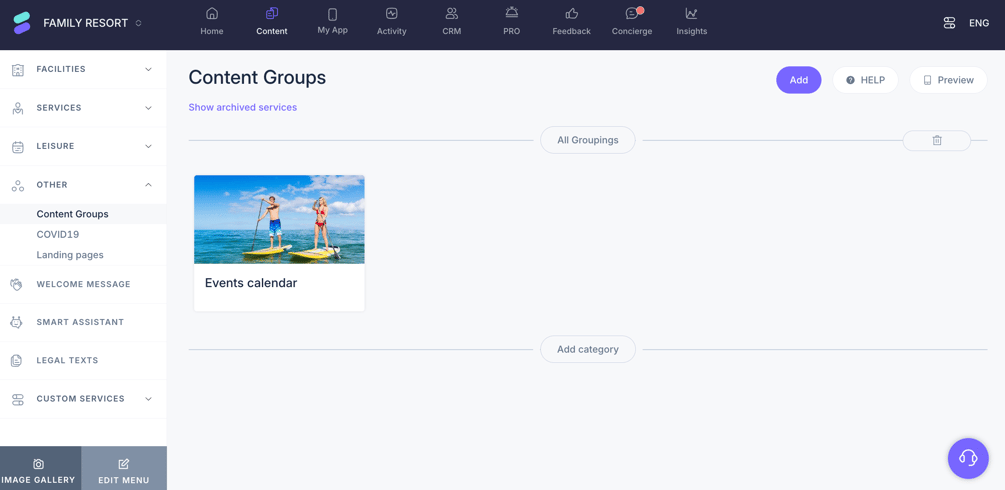The width and height of the screenshot is (1005, 490).
Task: Expand the Facilities section chevron
Action: coord(148,69)
